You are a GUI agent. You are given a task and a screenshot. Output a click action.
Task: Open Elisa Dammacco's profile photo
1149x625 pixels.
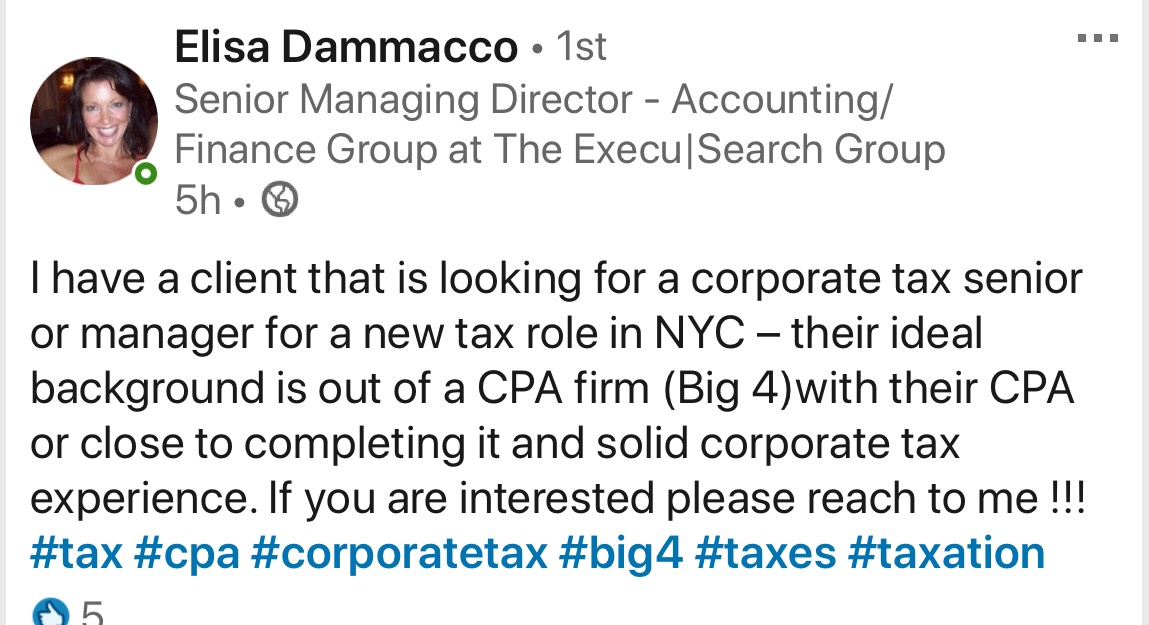(x=94, y=121)
